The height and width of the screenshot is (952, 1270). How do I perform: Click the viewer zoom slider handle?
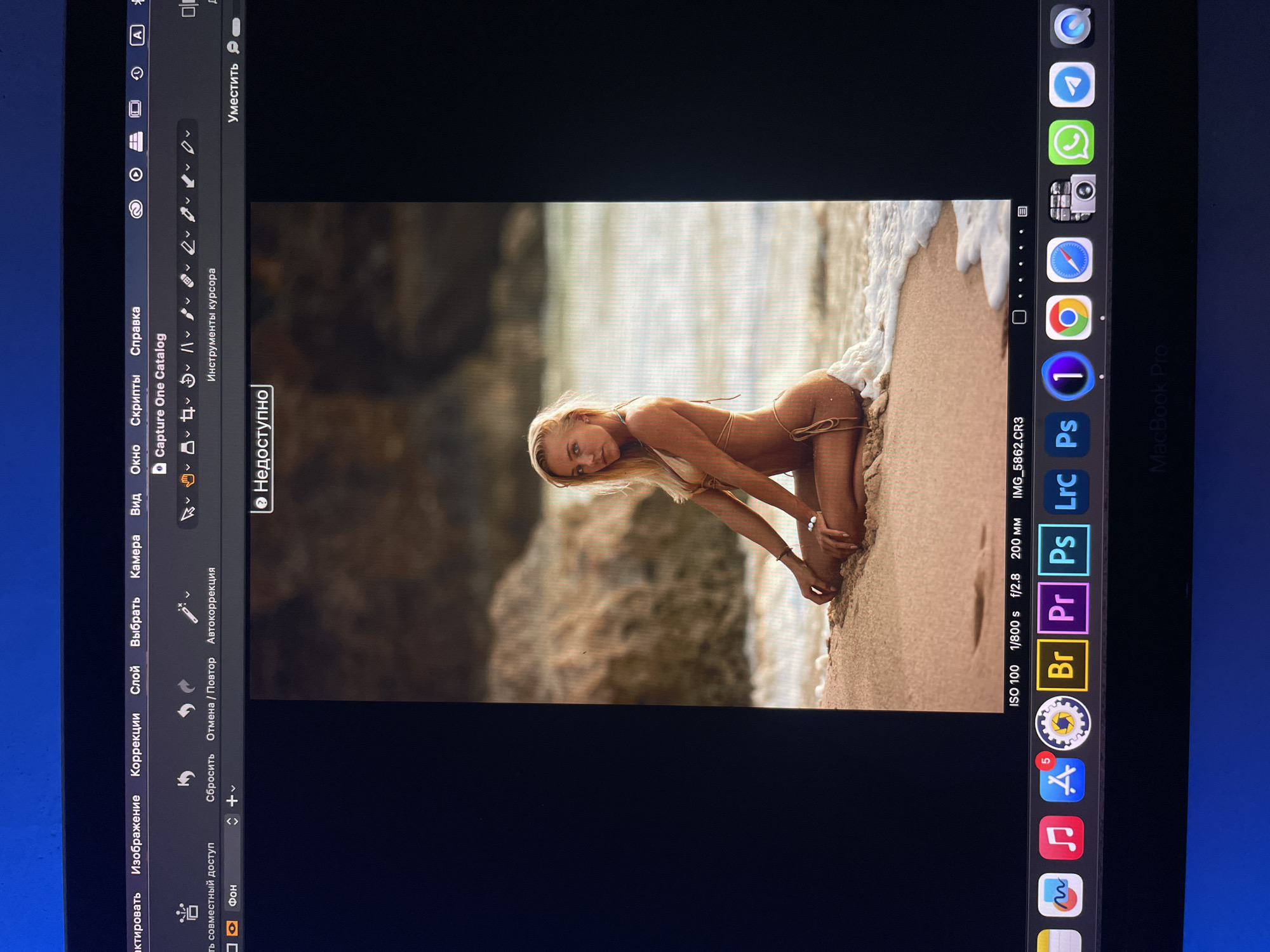click(236, 27)
